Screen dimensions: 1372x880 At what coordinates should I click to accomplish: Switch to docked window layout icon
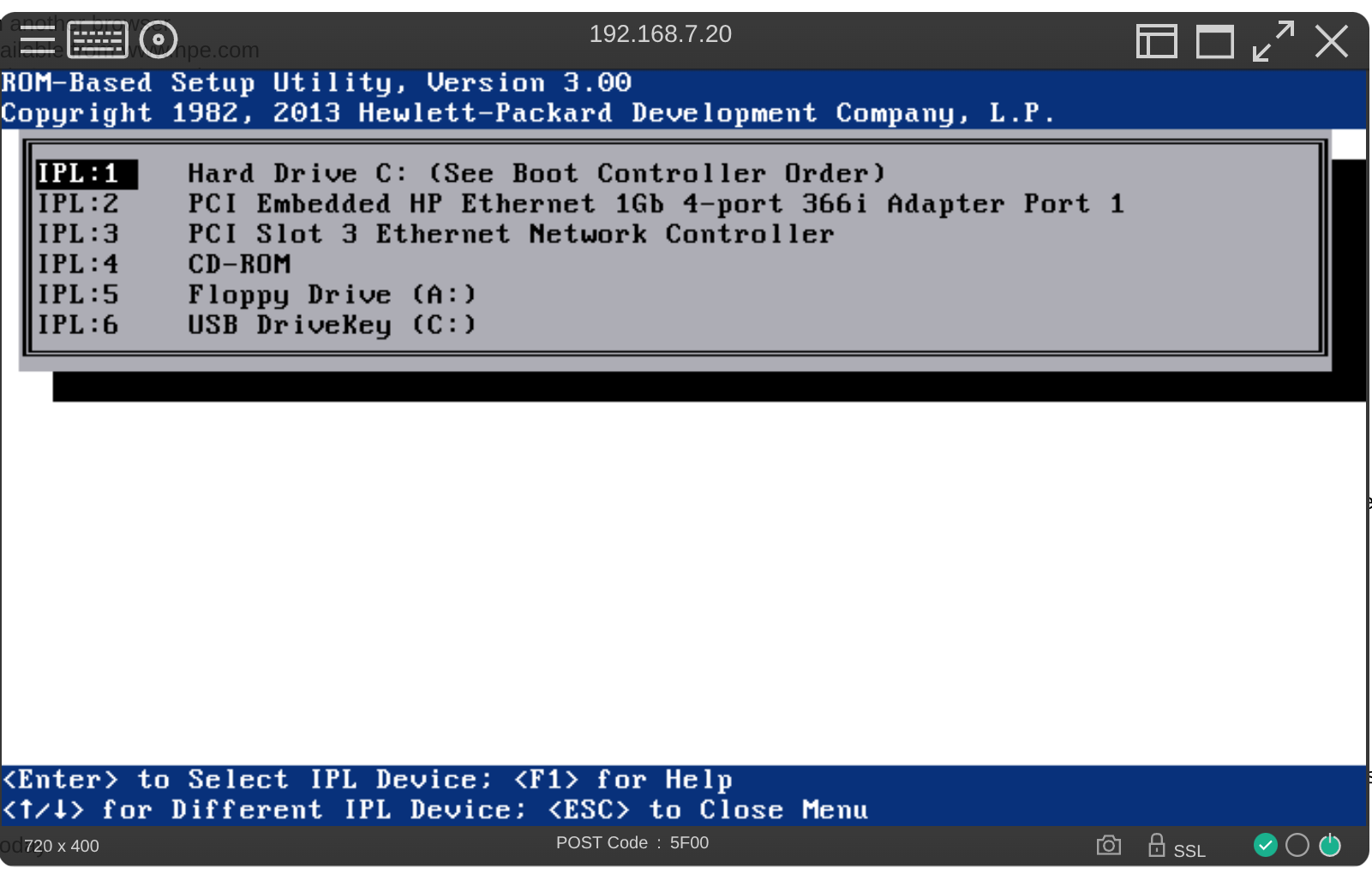1157,41
